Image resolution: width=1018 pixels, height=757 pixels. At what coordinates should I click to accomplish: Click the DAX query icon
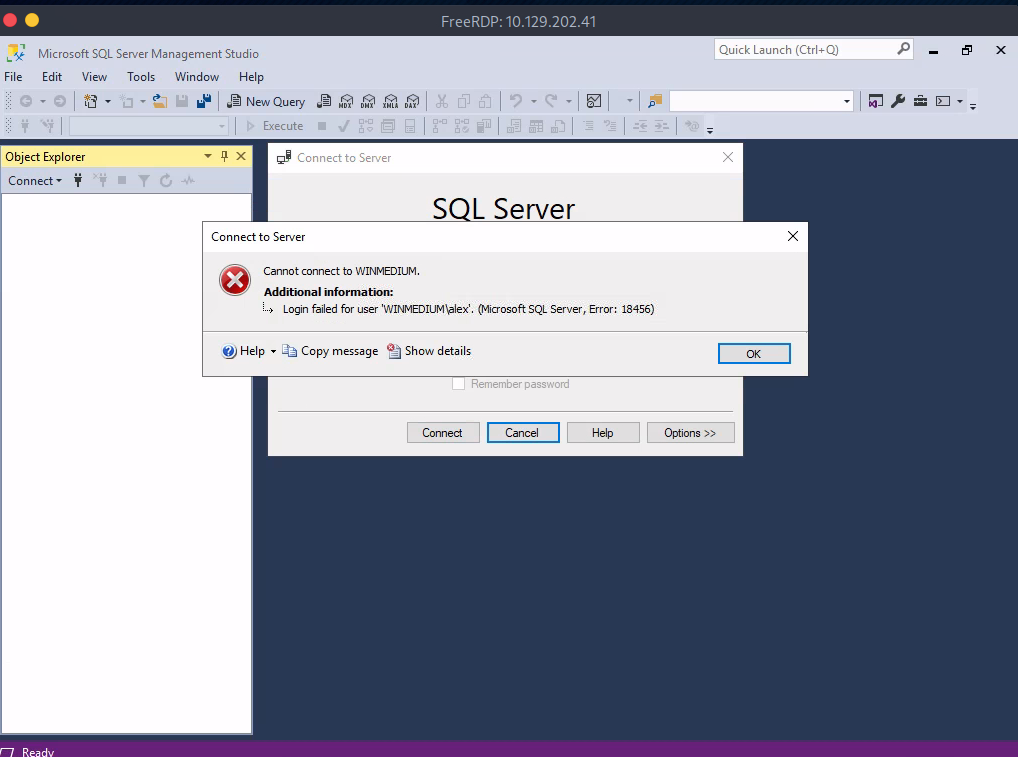pyautogui.click(x=412, y=101)
